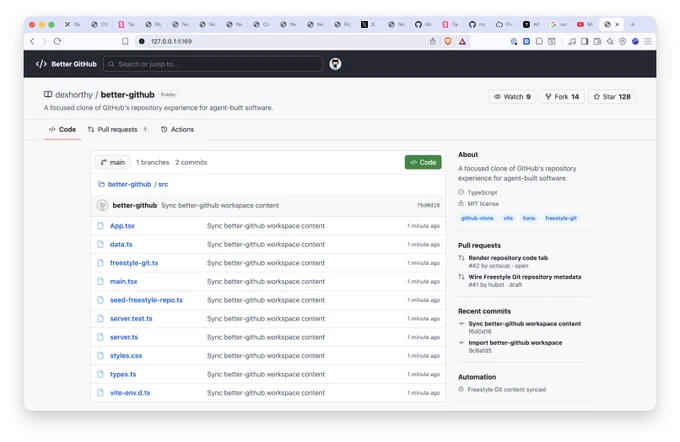Reload the page with refresh icon

[x=57, y=41]
